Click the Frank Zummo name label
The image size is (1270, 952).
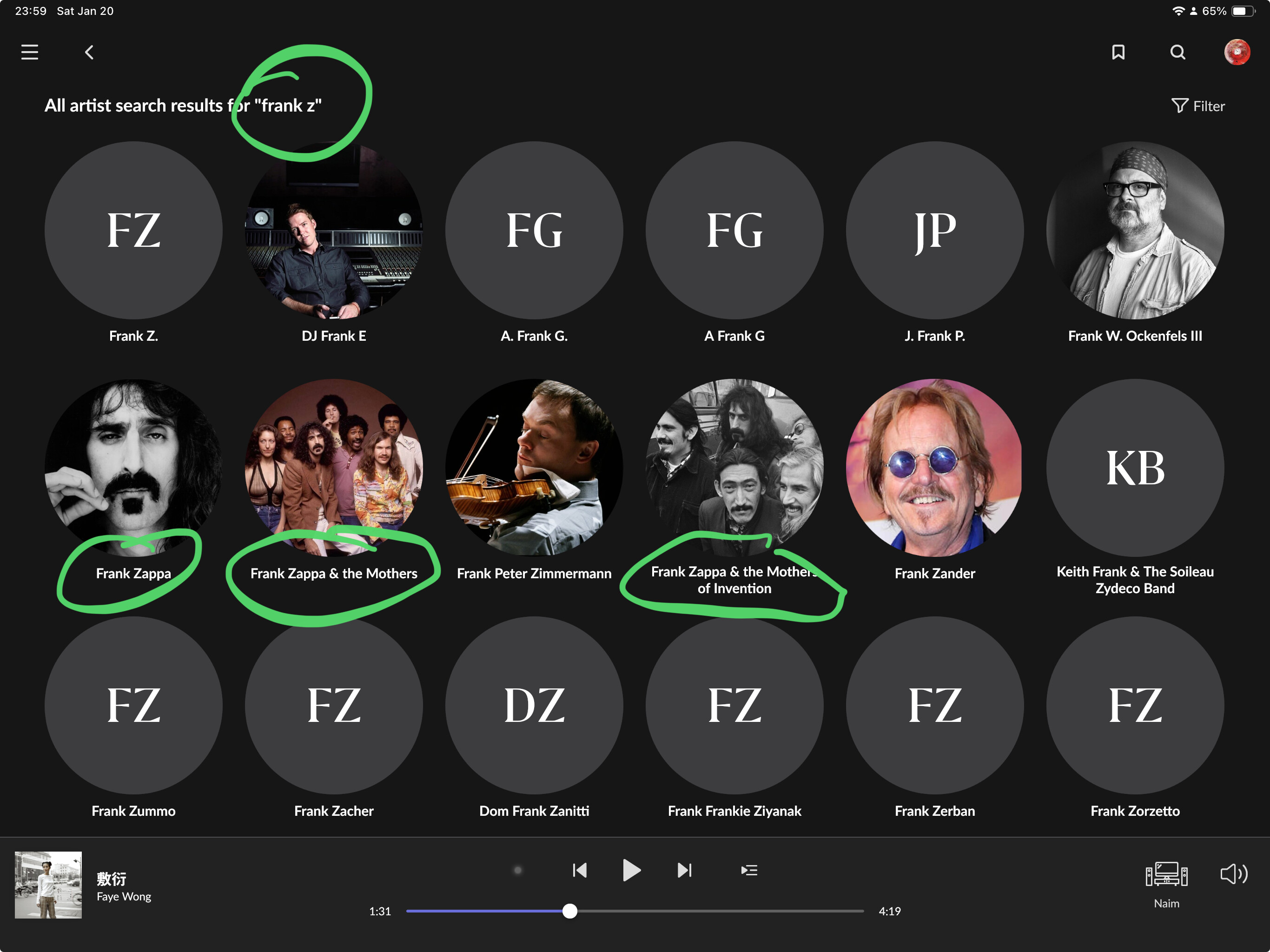point(134,811)
